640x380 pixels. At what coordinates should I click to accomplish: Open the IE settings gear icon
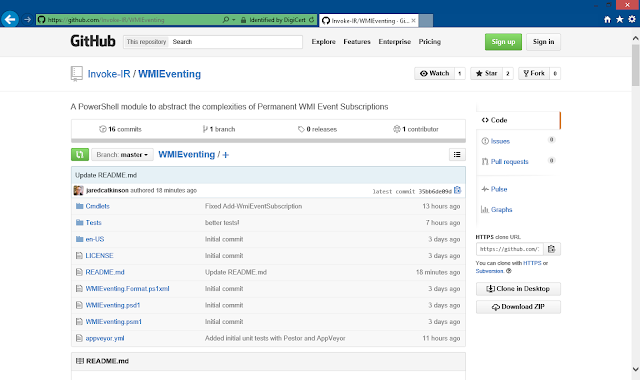(x=632, y=19)
